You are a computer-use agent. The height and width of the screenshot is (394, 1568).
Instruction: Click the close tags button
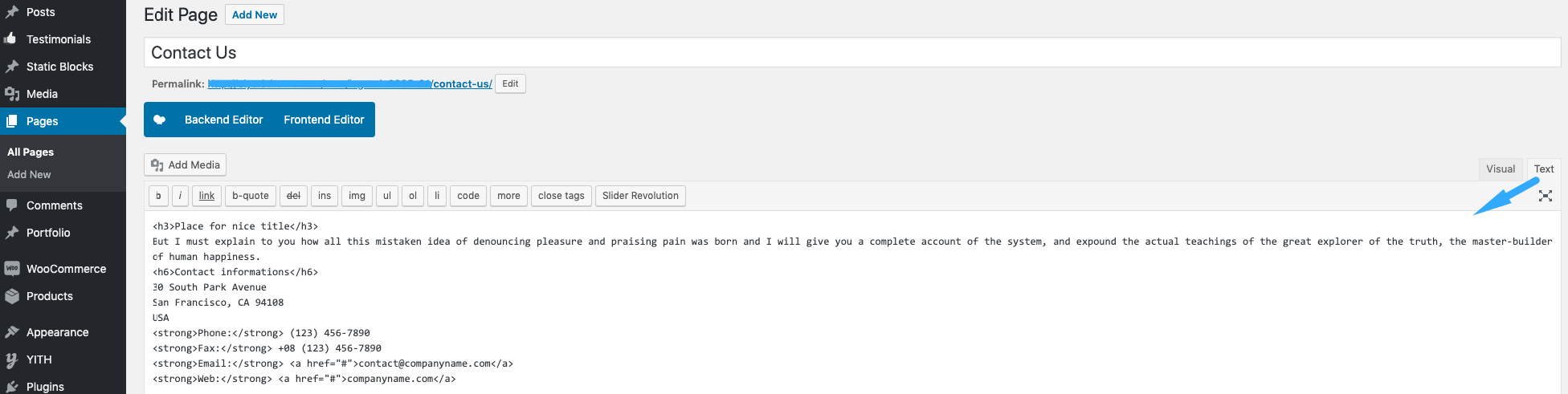(561, 196)
